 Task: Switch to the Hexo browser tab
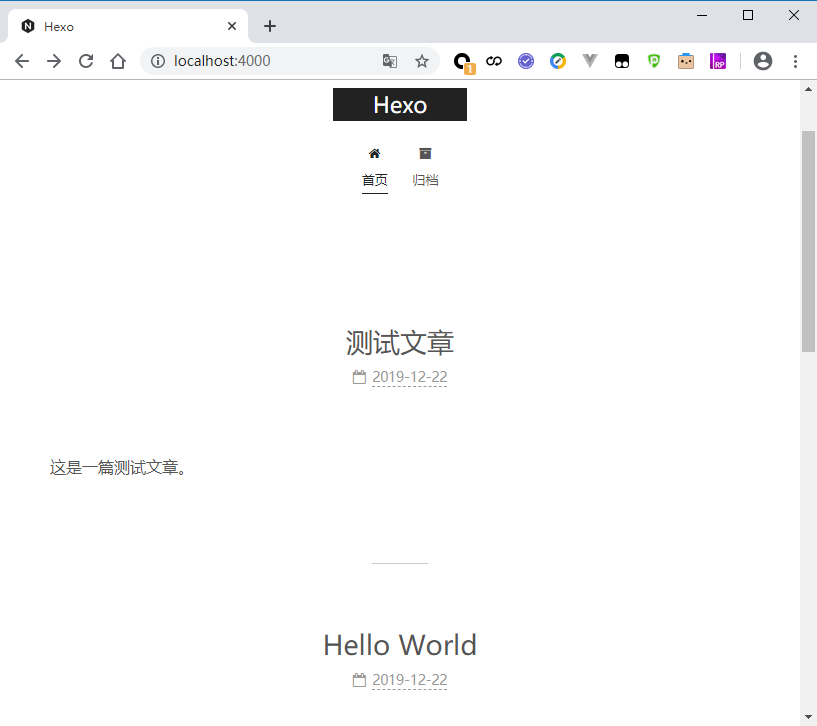[x=120, y=26]
